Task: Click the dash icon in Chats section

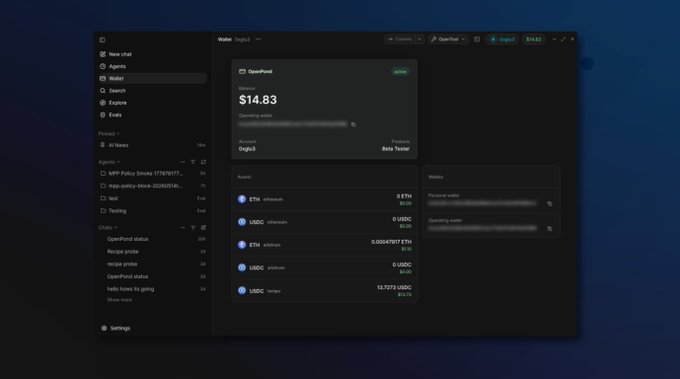Action: 183,227
